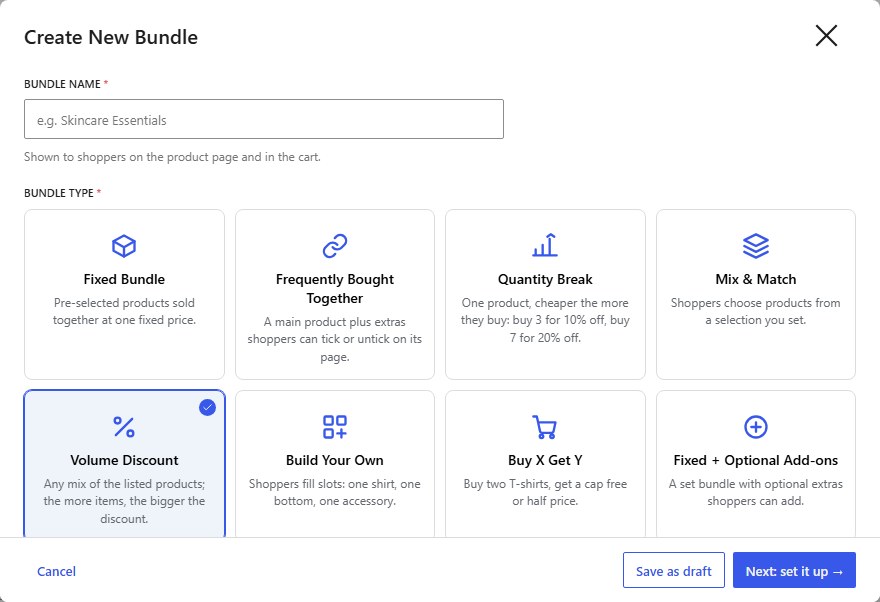Click 'Pre-selected products sold together' description
The image size is (880, 602).
click(124, 311)
